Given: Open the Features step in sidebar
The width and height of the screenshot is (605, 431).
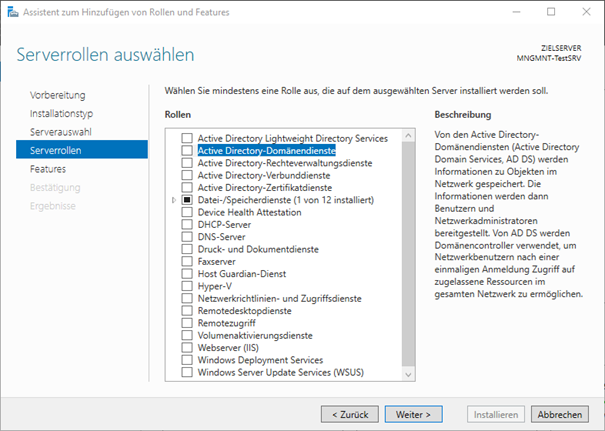Looking at the screenshot, I should coord(48,169).
